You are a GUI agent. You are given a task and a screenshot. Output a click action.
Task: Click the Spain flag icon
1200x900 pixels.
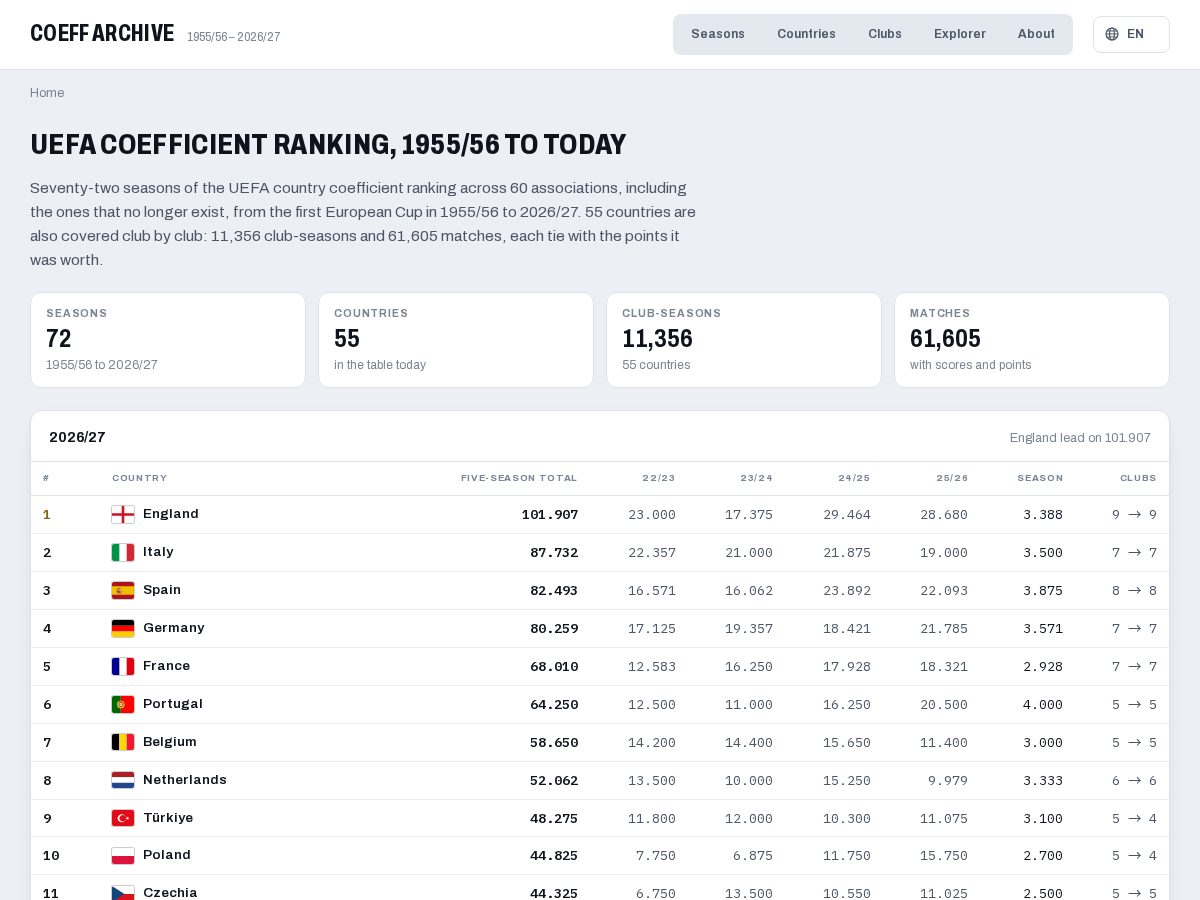click(x=123, y=591)
